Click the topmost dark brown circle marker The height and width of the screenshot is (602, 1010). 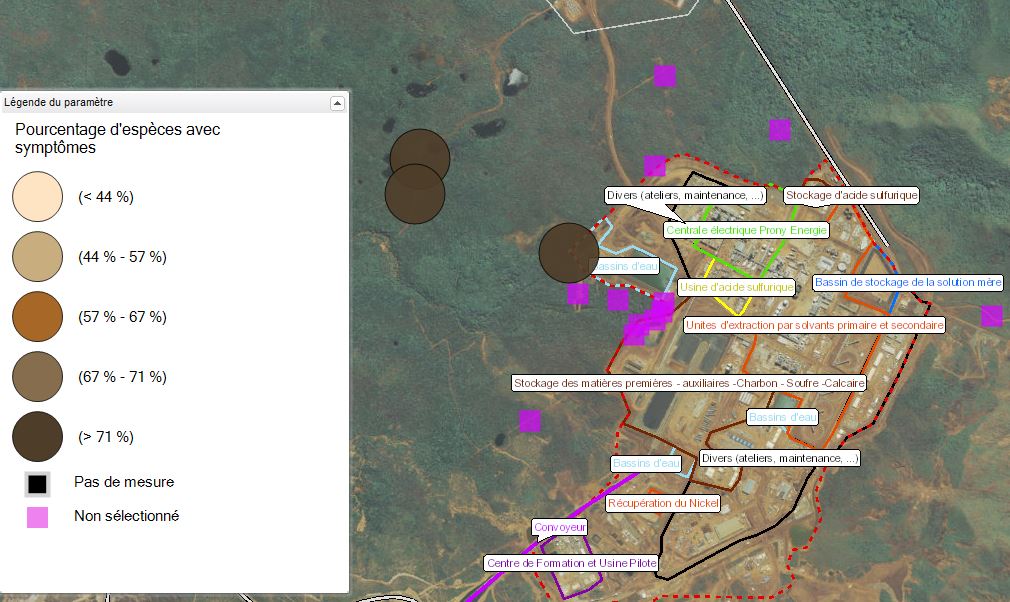419,158
